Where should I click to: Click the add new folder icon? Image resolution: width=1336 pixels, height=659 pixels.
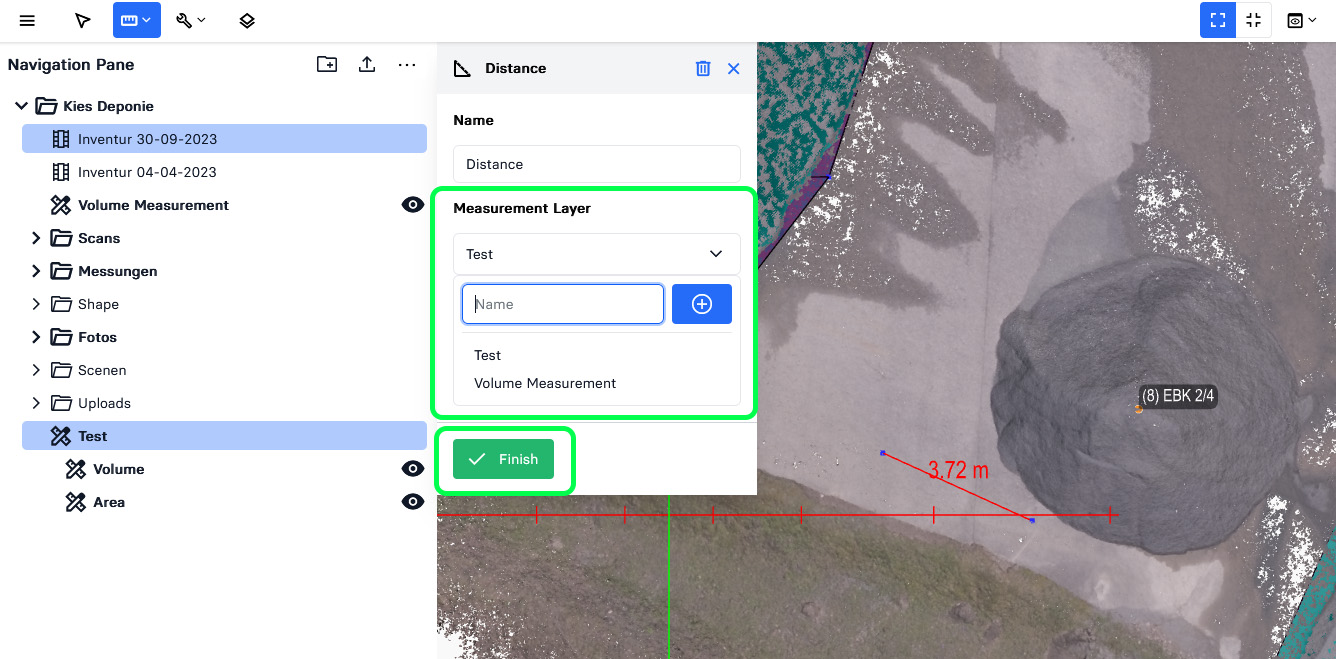327,65
